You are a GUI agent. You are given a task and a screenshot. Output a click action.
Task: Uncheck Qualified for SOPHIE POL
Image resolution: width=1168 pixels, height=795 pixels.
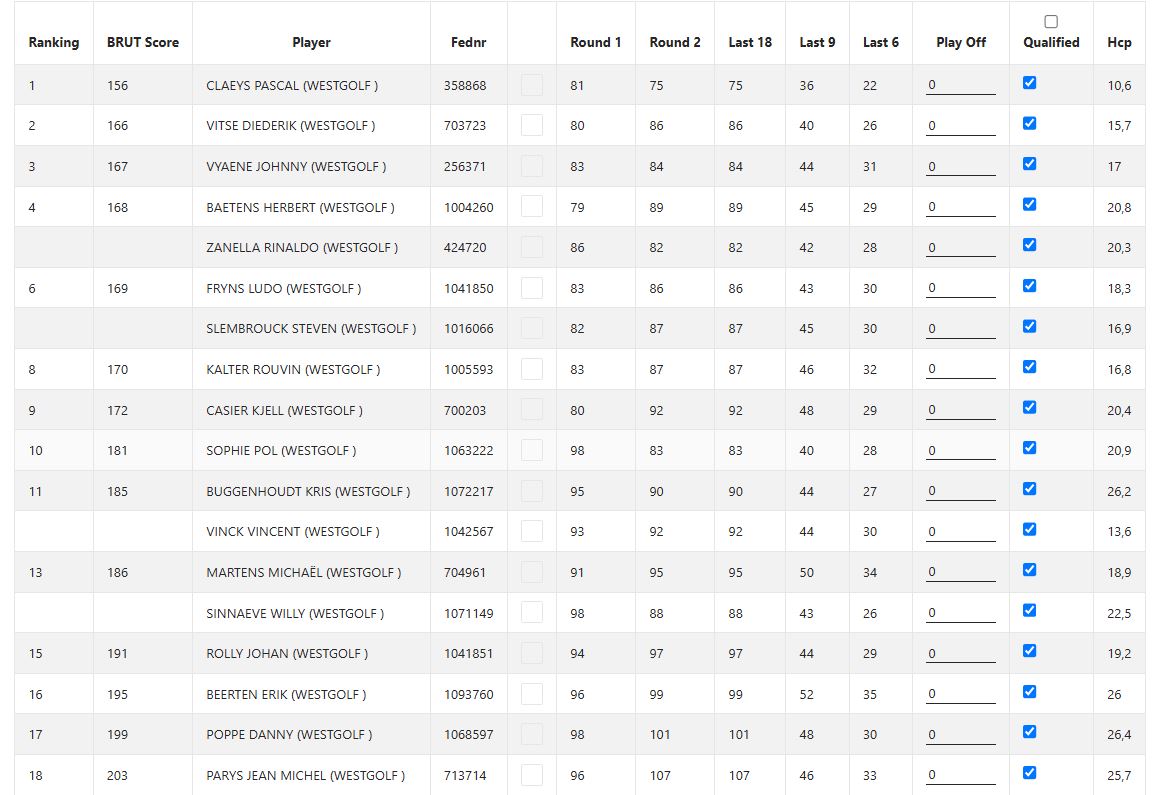(x=1029, y=448)
